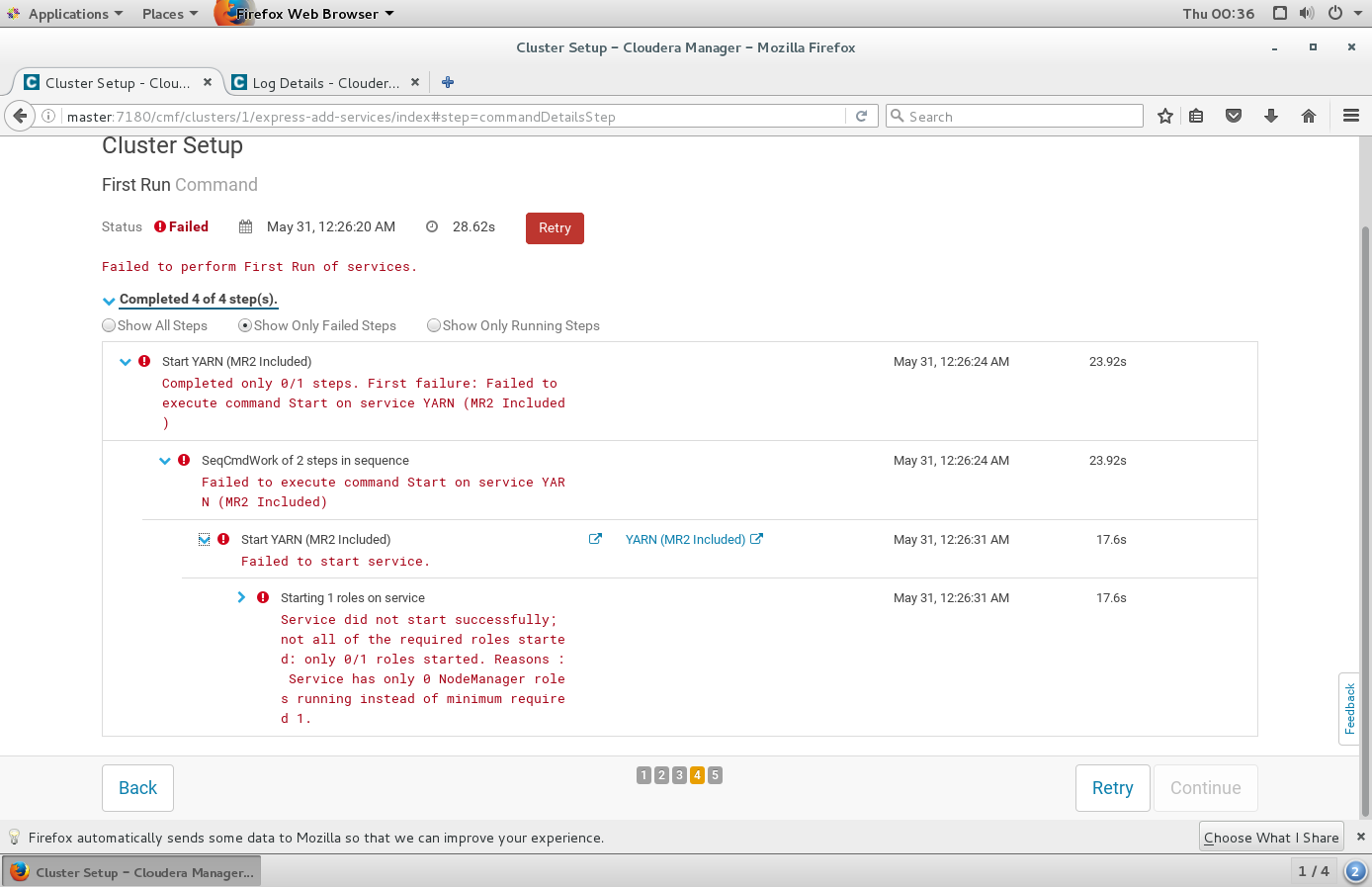Collapse the SeqCmdWork of 2 steps row
Screen dimensions: 1372x887
(x=165, y=461)
